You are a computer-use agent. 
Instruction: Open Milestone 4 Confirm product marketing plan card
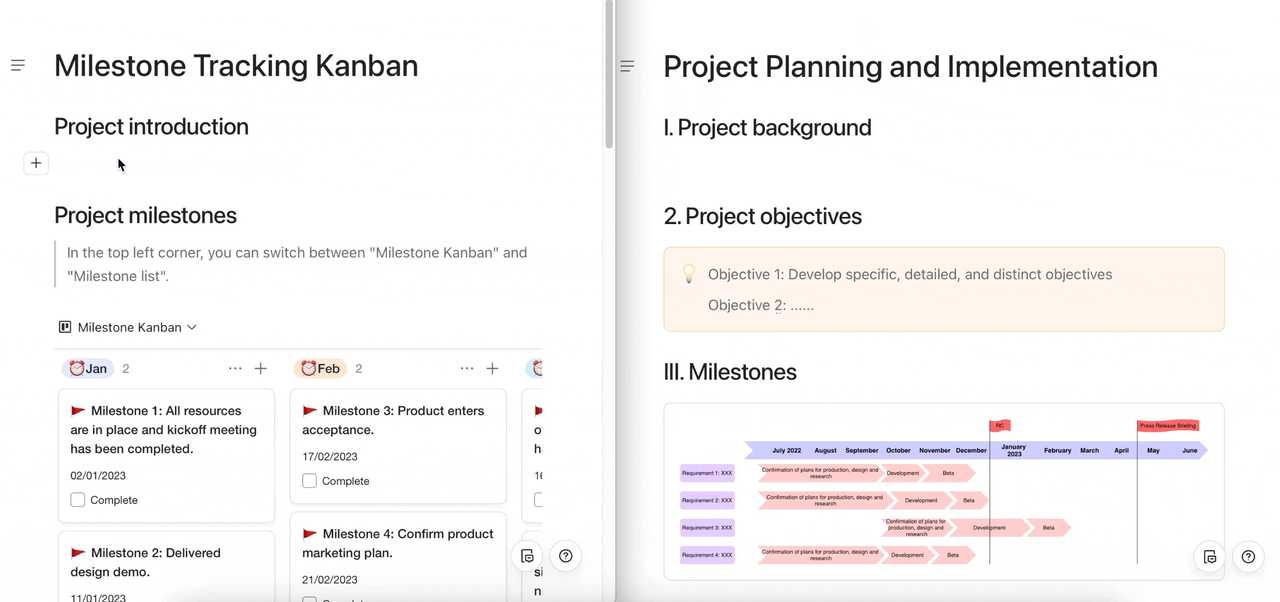[398, 544]
